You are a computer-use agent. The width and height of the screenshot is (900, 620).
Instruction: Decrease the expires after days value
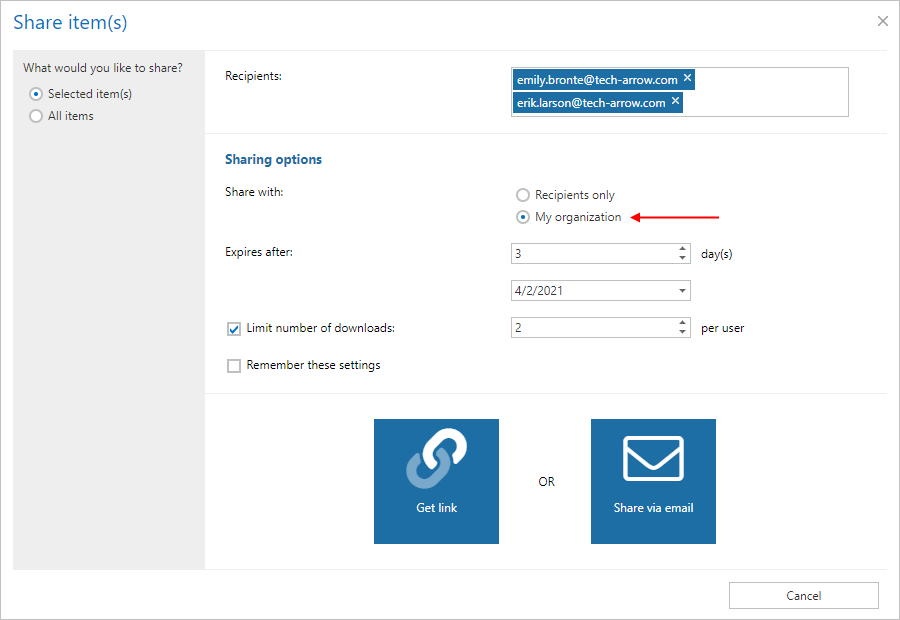(682, 259)
